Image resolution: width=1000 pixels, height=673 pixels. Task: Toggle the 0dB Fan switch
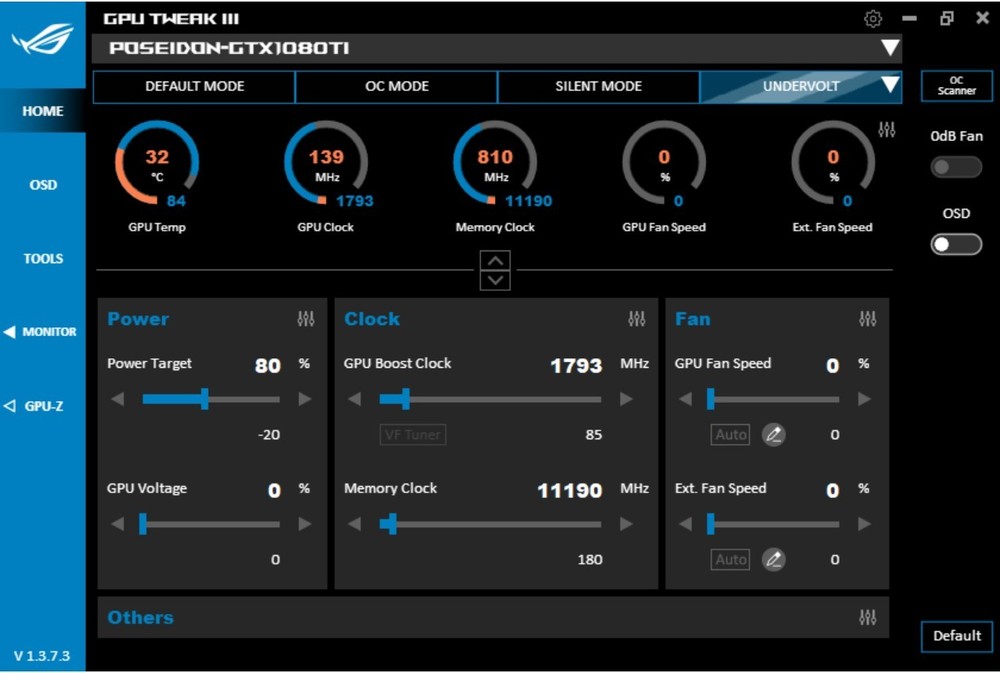coord(956,167)
